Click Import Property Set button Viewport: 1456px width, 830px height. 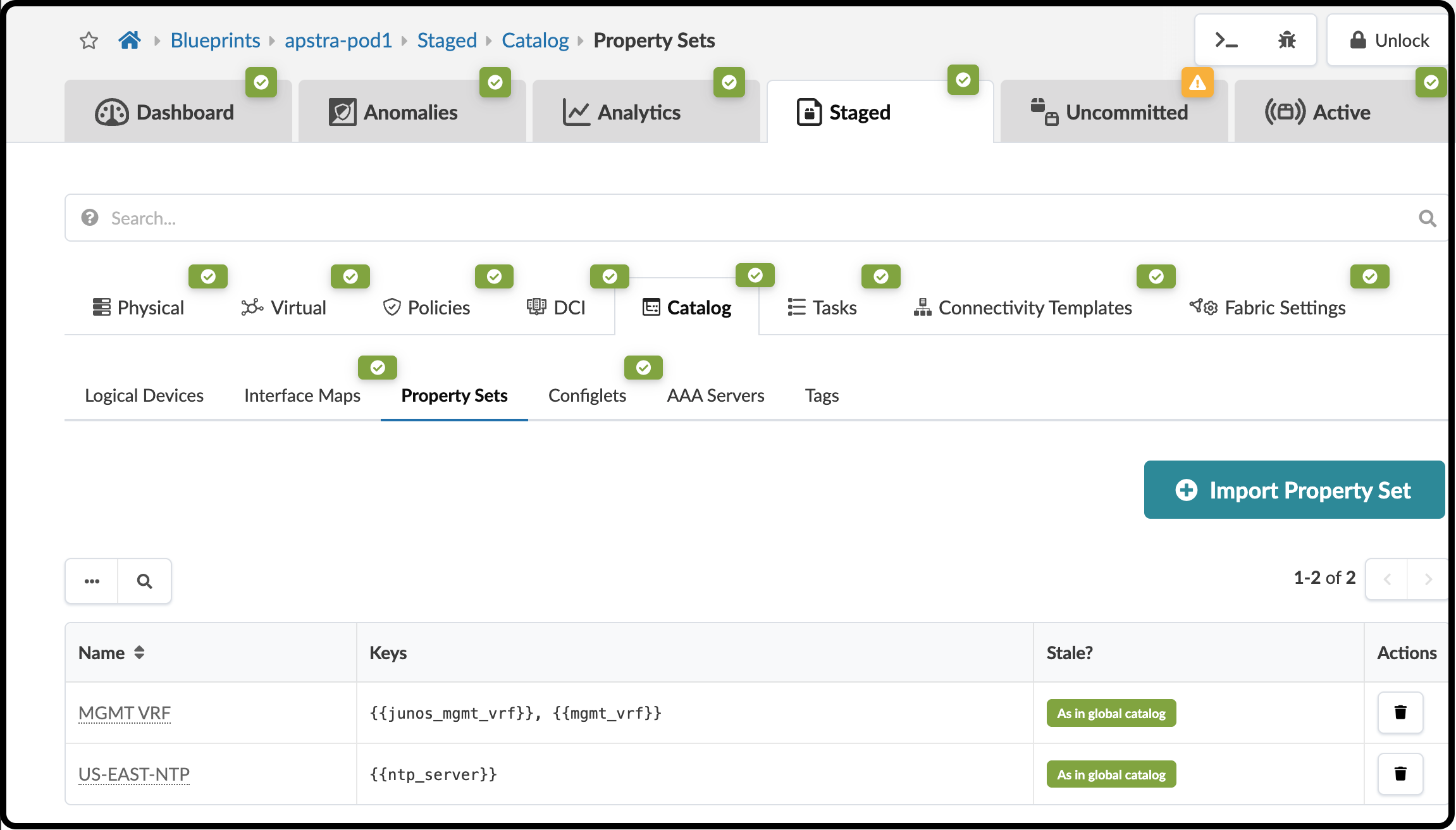point(1294,490)
